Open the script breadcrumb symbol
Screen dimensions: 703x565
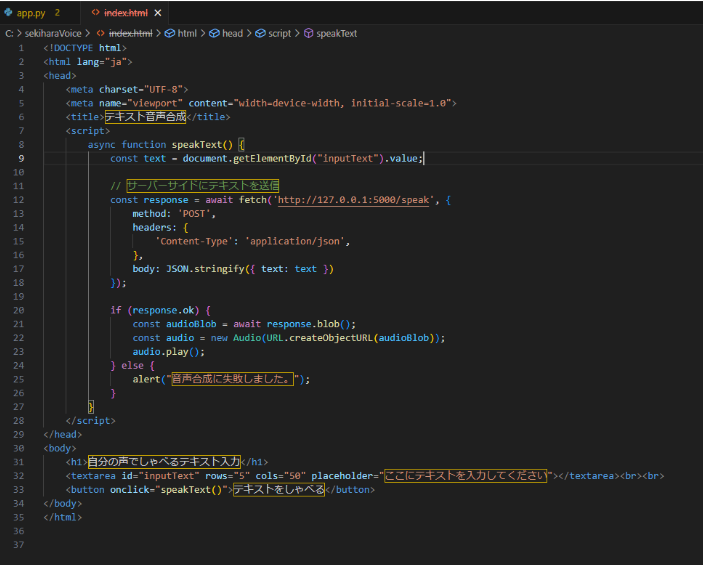pyautogui.click(x=279, y=34)
